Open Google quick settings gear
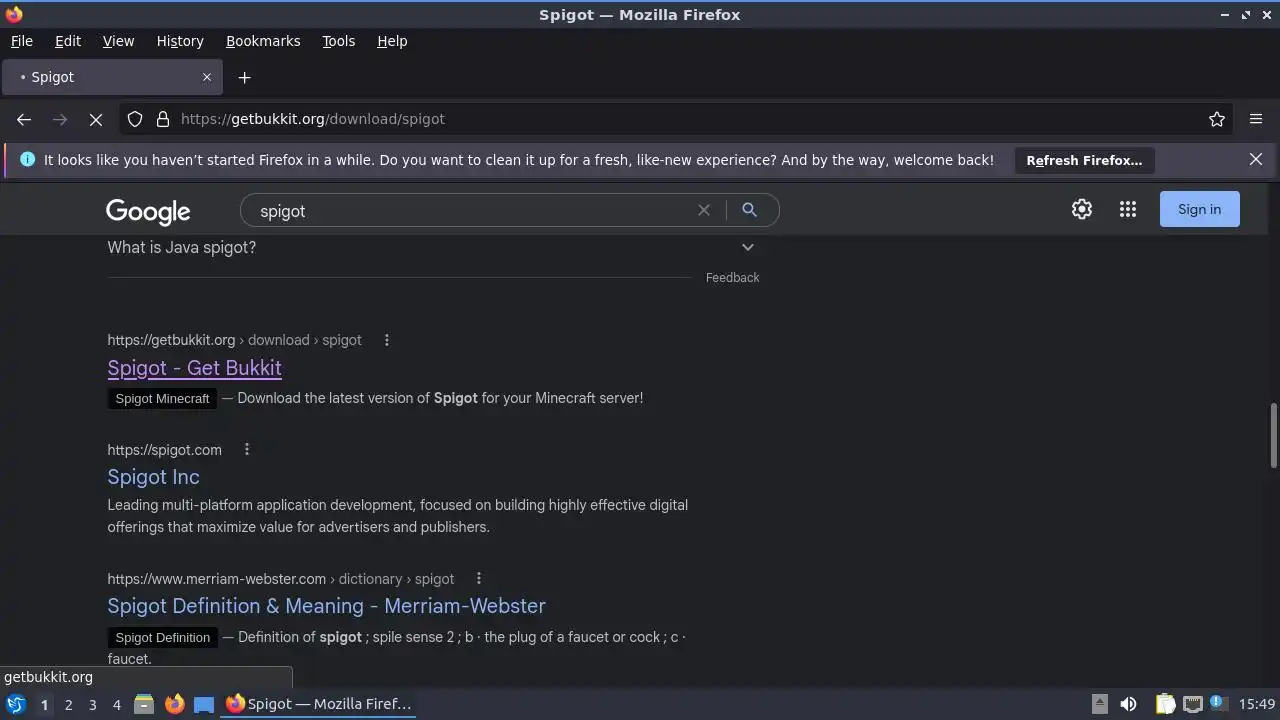 pyautogui.click(x=1082, y=209)
